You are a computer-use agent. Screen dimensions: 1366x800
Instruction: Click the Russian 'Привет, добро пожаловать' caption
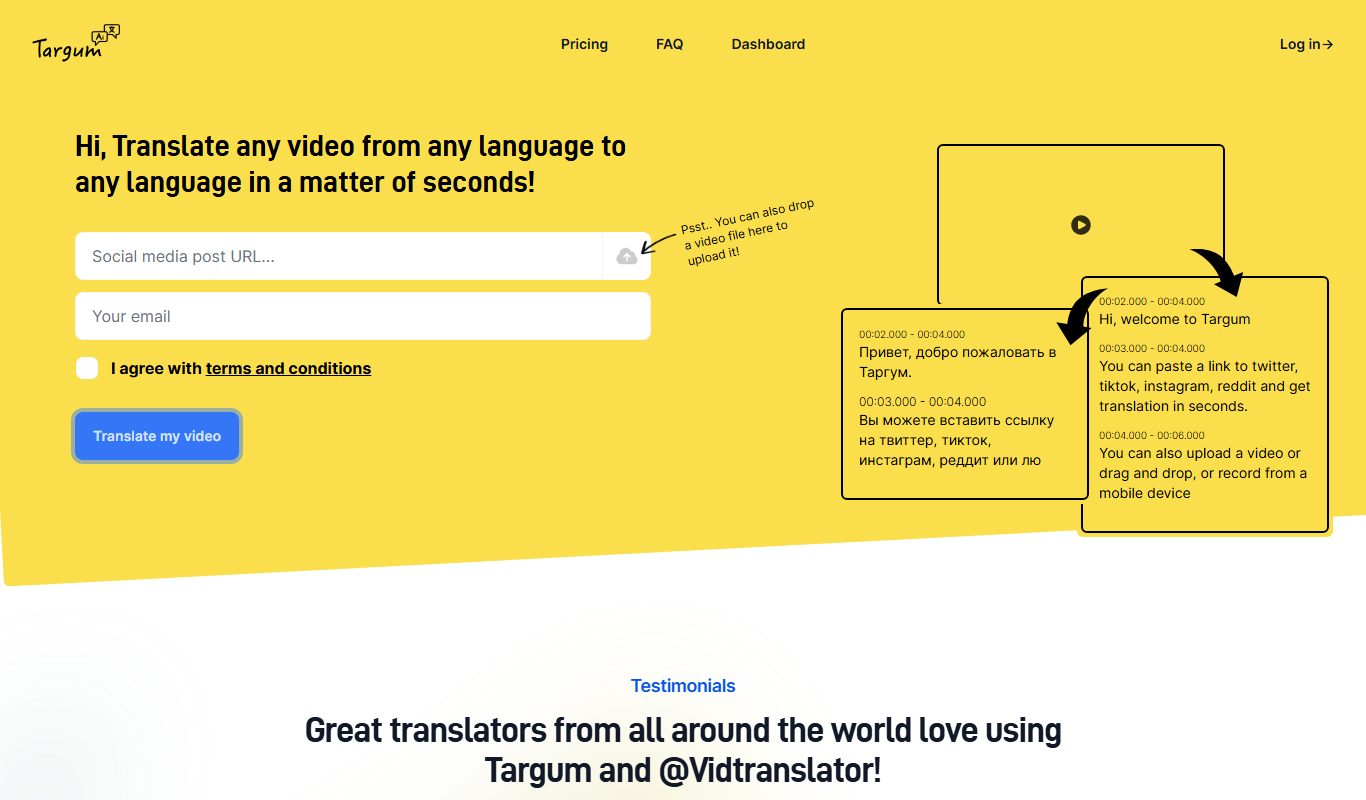pyautogui.click(x=957, y=362)
